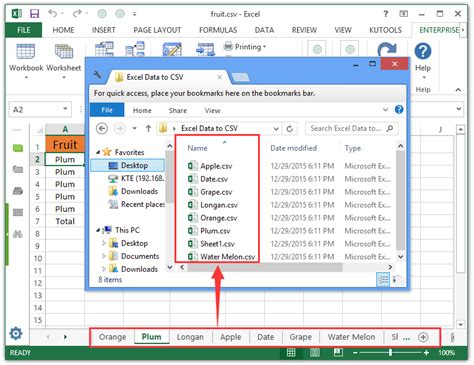Expand the Explorer ribbon chevron

tap(385, 109)
